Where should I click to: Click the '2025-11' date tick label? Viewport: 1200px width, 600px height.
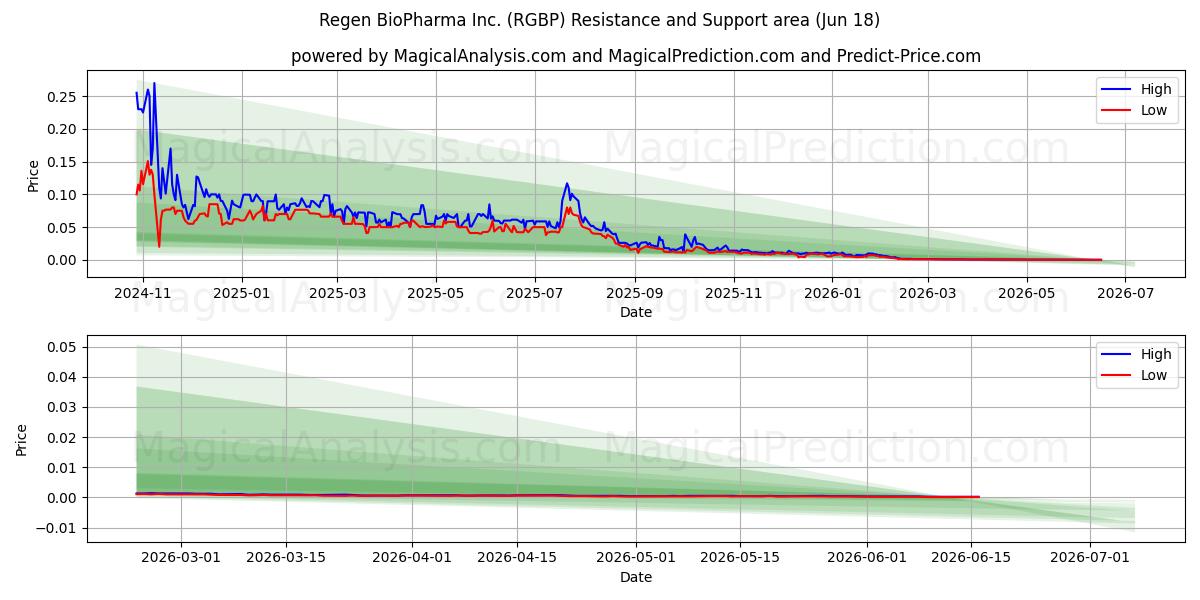734,293
